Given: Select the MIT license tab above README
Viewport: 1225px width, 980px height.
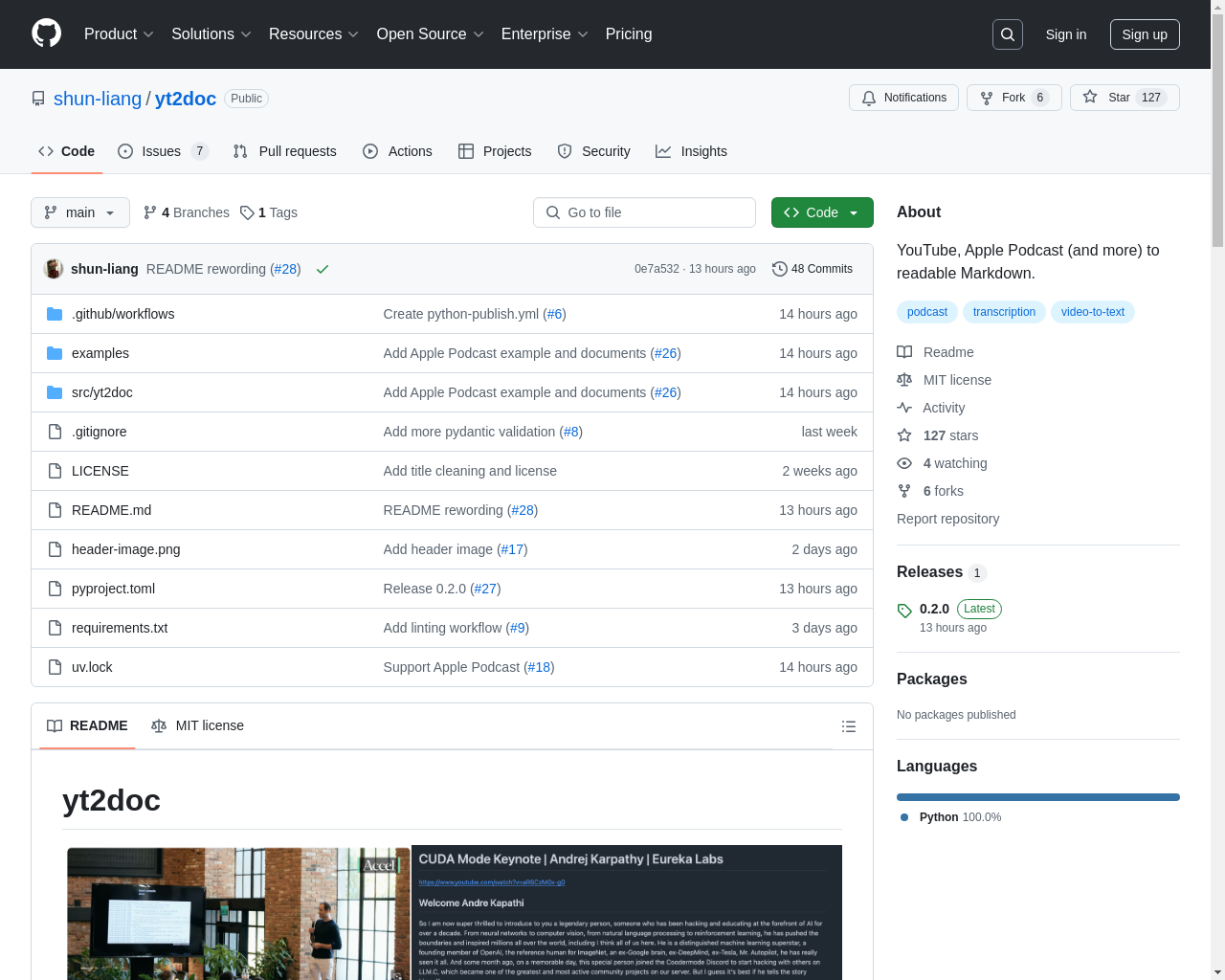Looking at the screenshot, I should (x=198, y=725).
